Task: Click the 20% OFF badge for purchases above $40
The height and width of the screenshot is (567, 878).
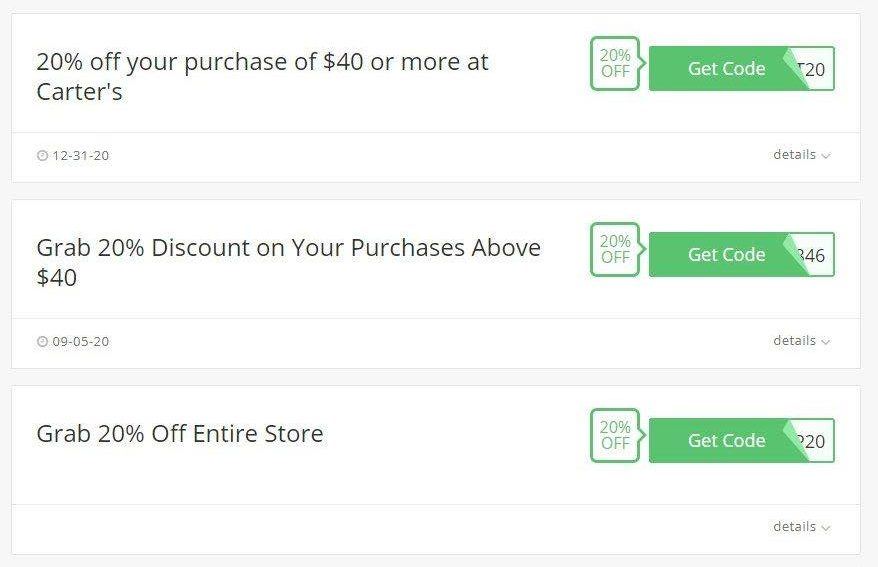Action: point(615,249)
